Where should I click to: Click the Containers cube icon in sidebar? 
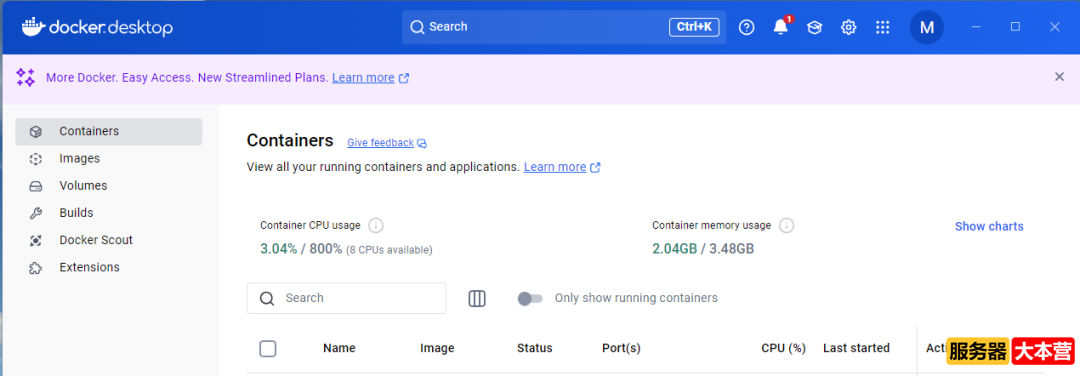point(36,131)
